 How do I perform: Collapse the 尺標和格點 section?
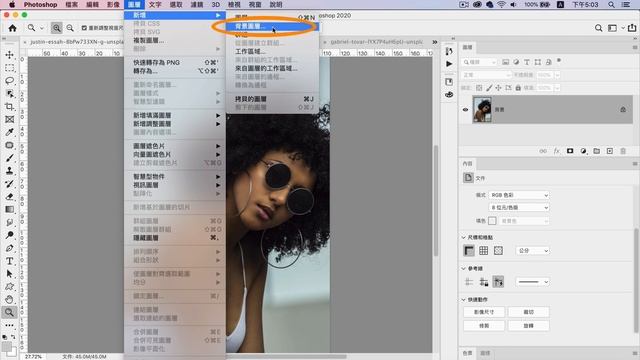(464, 237)
